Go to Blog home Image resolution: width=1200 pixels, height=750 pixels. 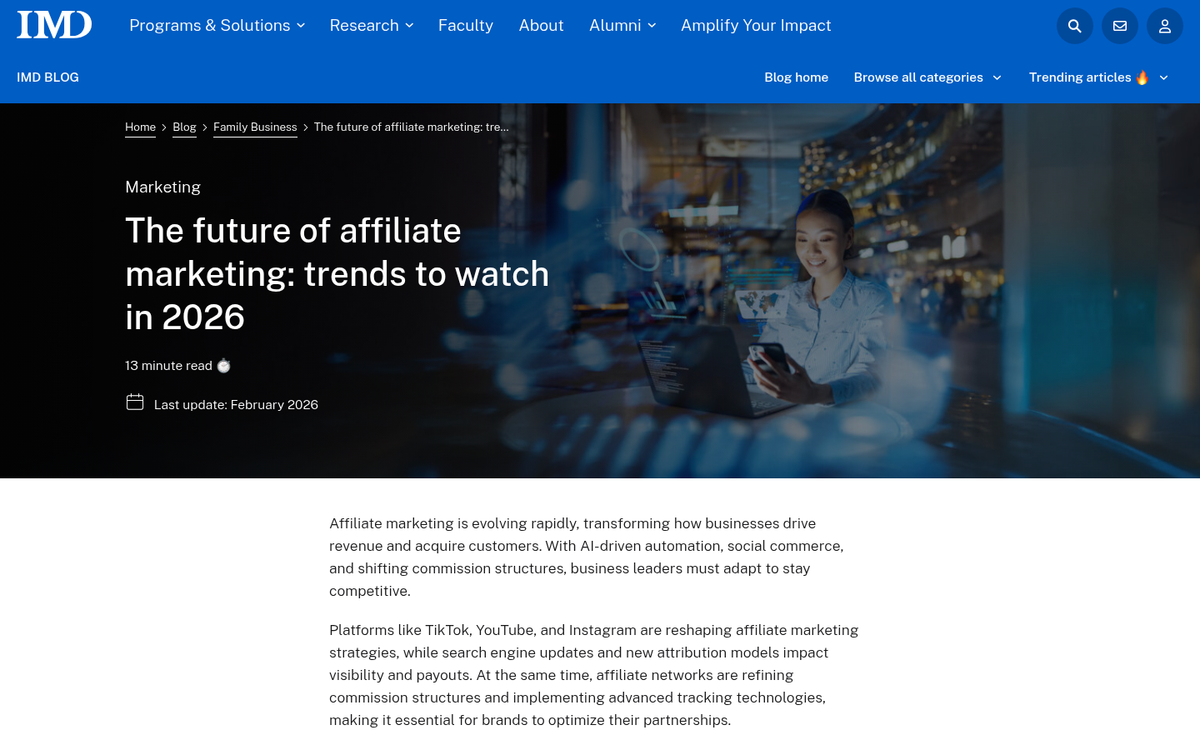click(796, 77)
